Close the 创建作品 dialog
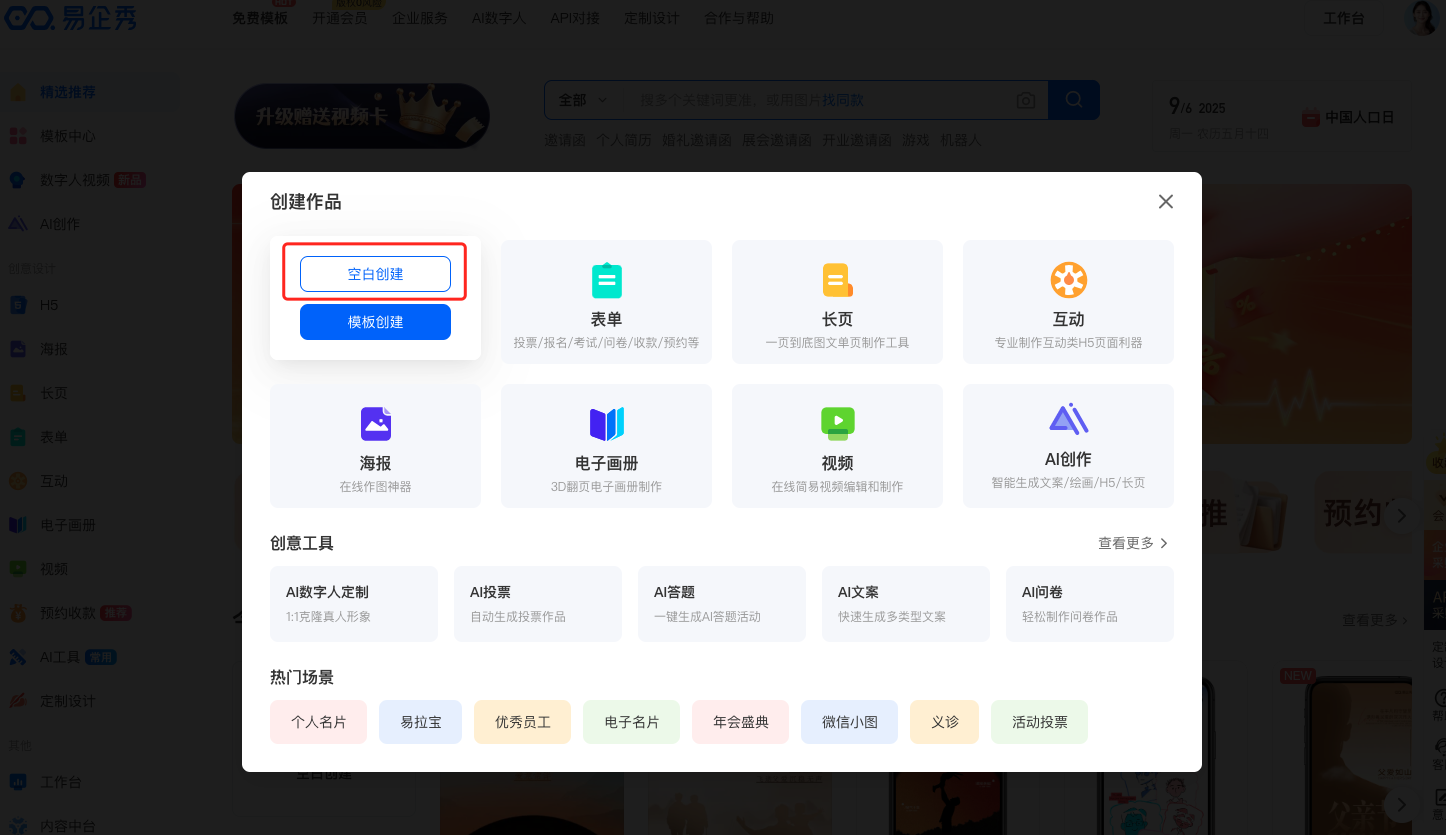Viewport: 1446px width, 835px height. pos(1165,202)
